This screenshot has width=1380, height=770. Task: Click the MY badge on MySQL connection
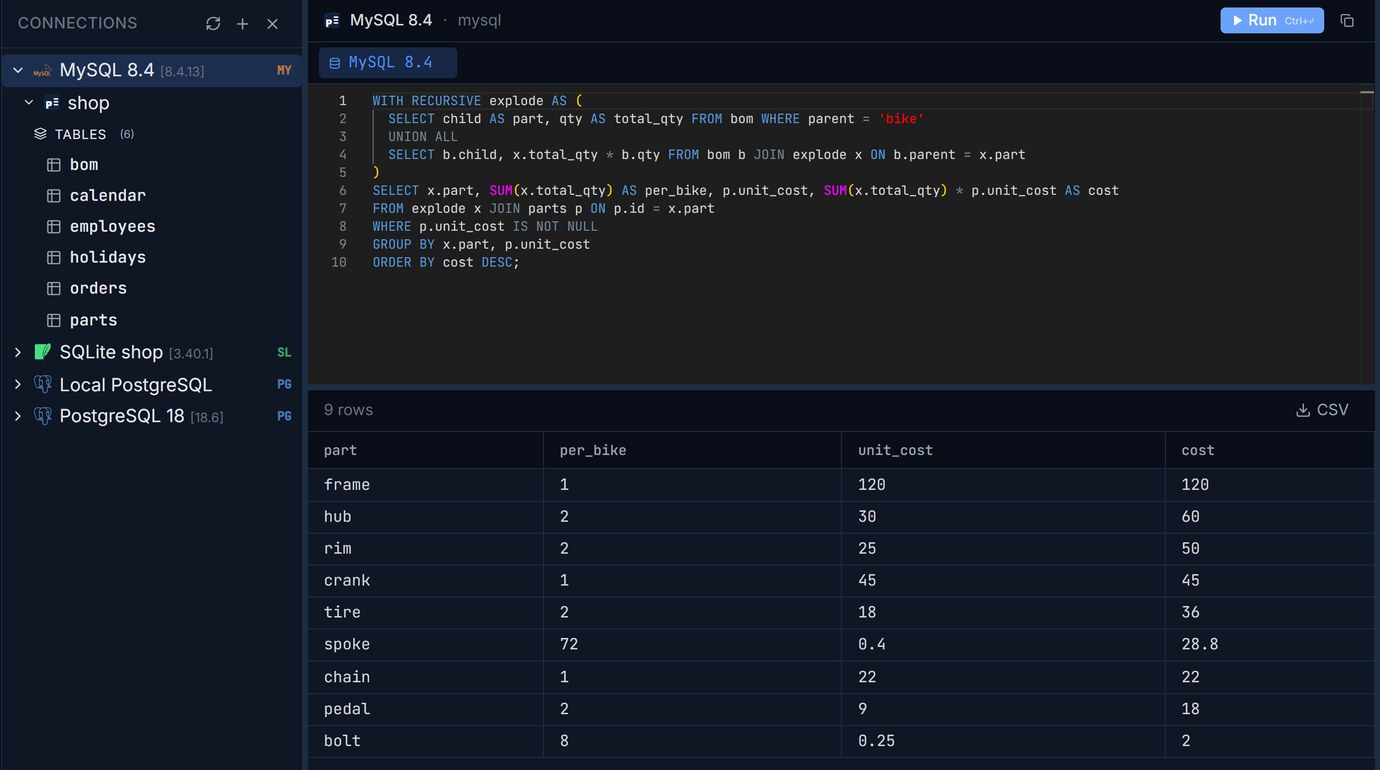coord(284,71)
